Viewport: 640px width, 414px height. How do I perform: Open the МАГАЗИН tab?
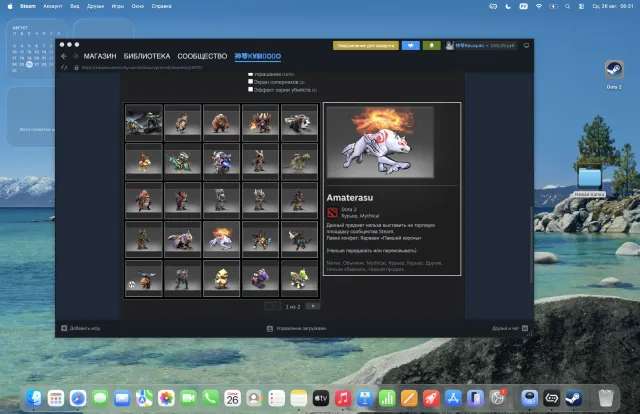click(x=100, y=56)
